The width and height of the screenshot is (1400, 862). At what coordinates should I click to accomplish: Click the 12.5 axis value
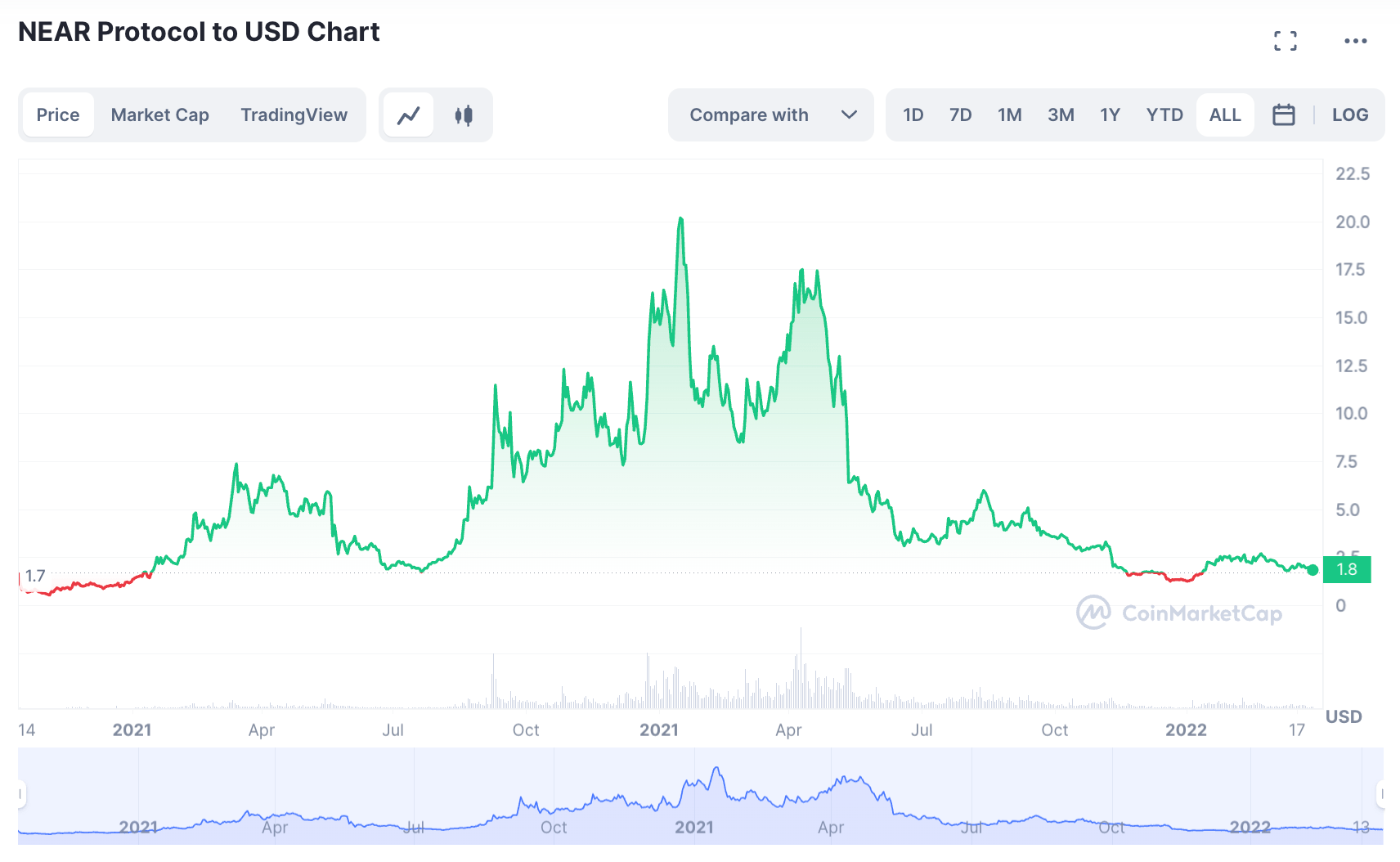[x=1351, y=366]
